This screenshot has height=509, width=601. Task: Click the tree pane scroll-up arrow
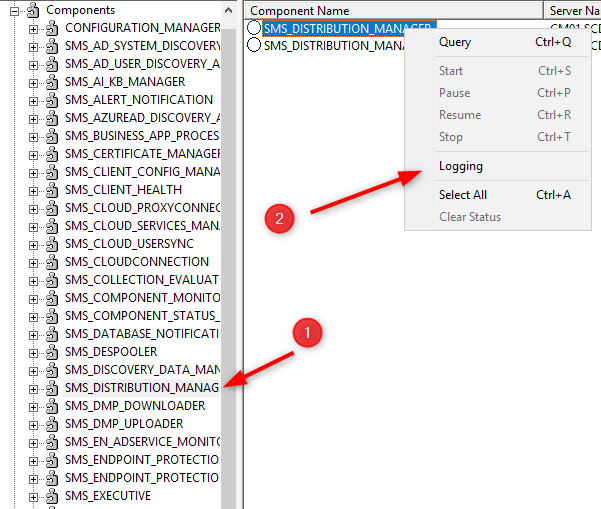[x=228, y=11]
